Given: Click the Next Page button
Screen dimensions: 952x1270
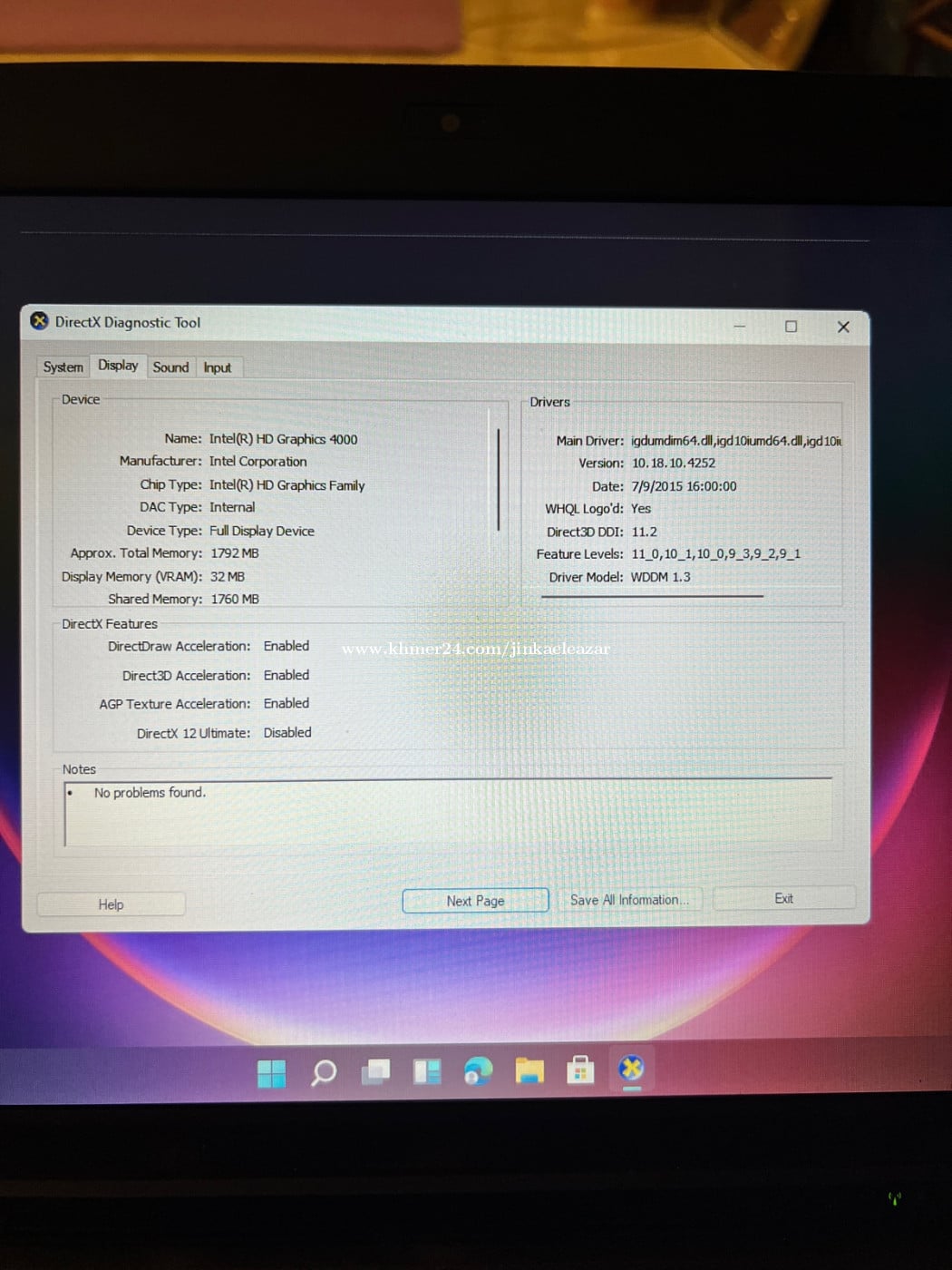Looking at the screenshot, I should click(475, 901).
